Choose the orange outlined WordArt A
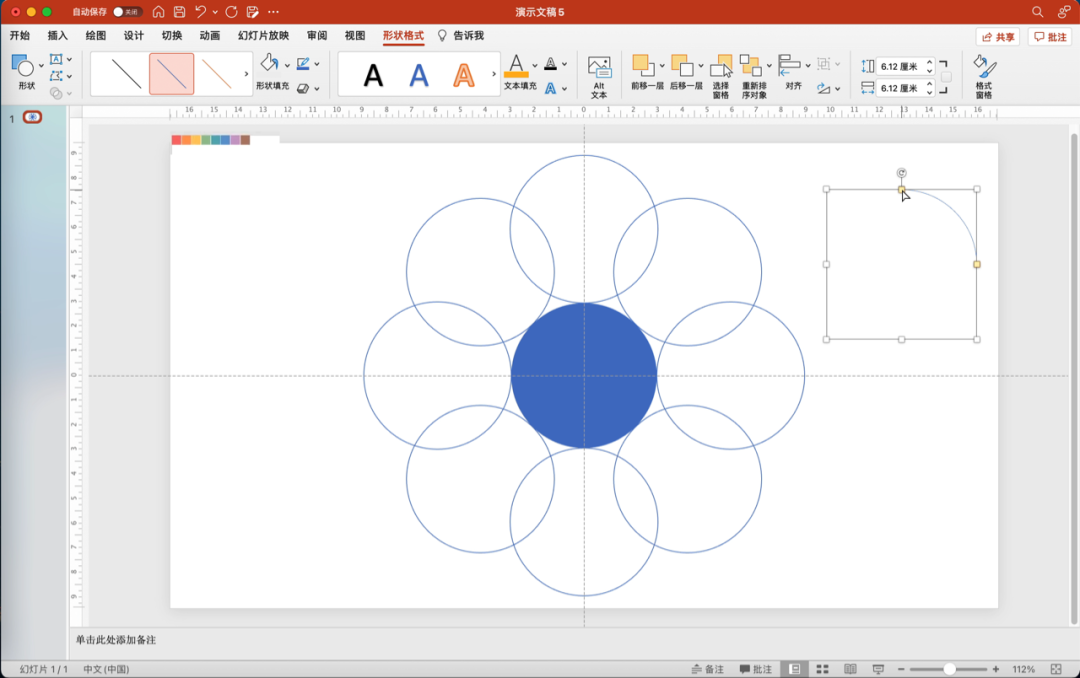The height and width of the screenshot is (678, 1080). 464,75
